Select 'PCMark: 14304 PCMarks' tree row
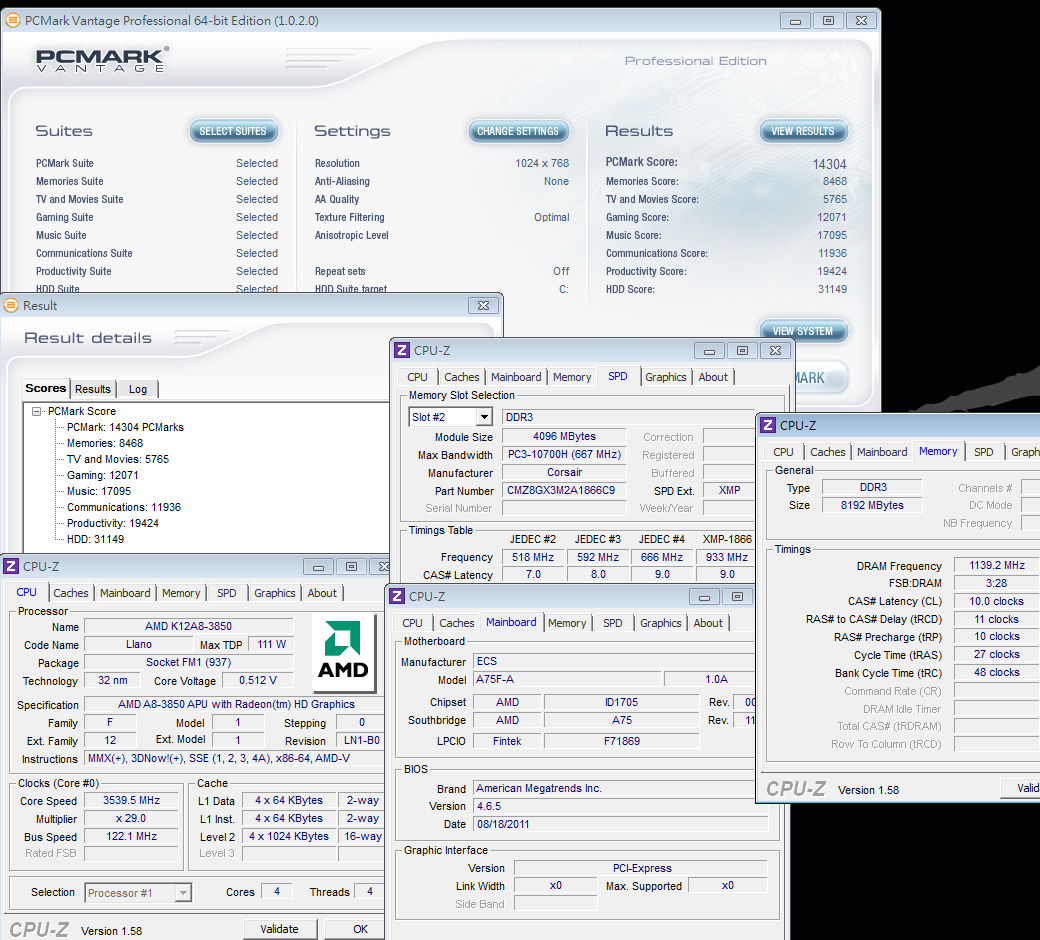This screenshot has width=1040, height=940. (125, 427)
